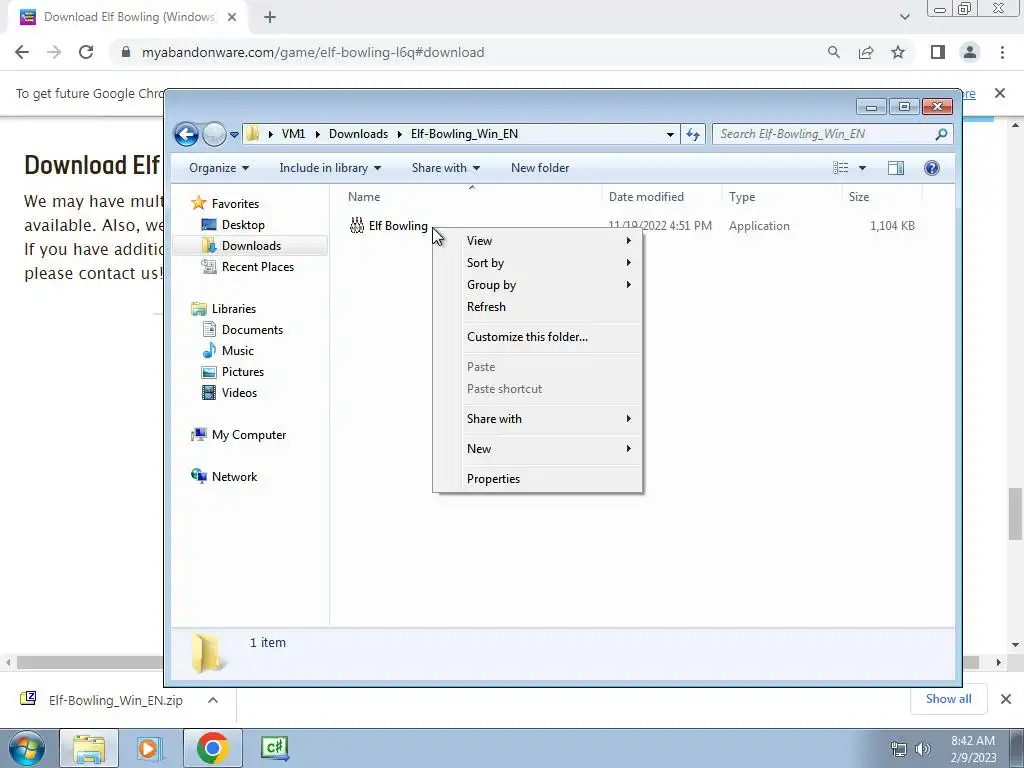This screenshot has height=768, width=1024.
Task: Click Chrome zoom magnifier icon in omnibox
Action: point(833,52)
